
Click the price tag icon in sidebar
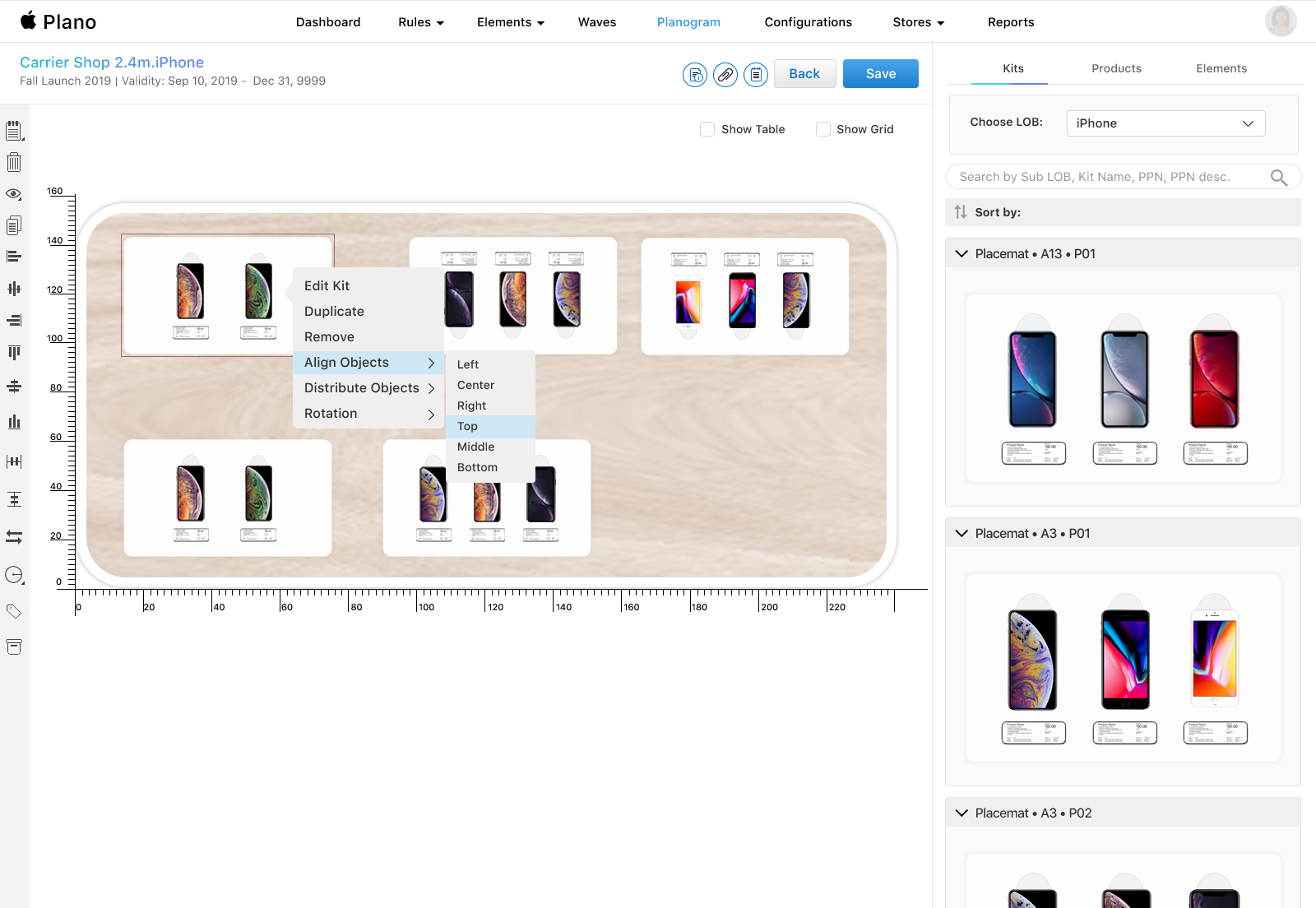(14, 611)
